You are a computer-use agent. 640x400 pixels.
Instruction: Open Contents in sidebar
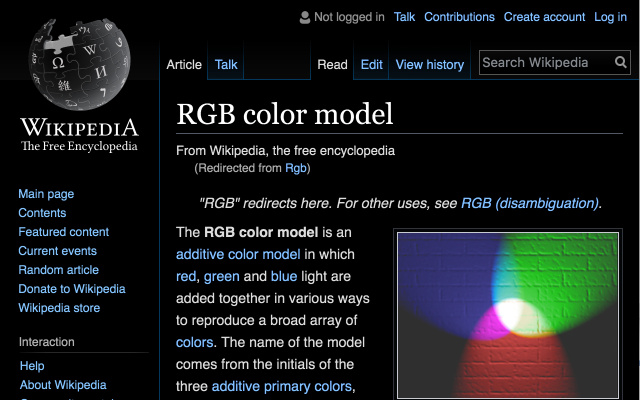coord(42,213)
